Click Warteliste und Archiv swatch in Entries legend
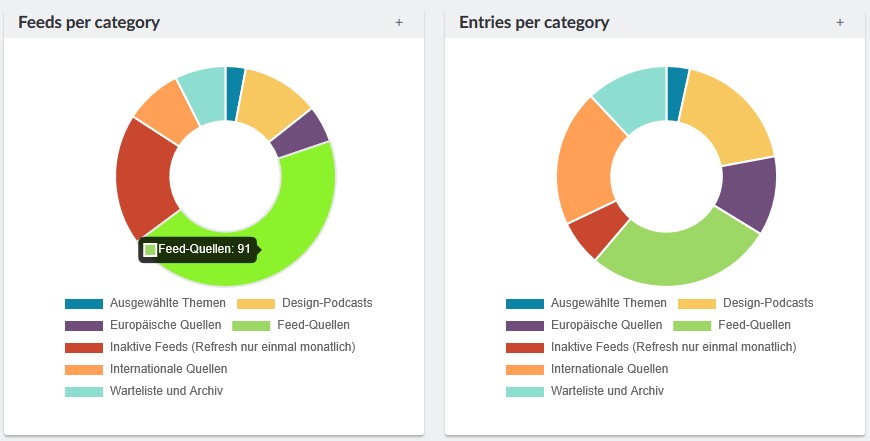The image size is (870, 441). [x=525, y=391]
